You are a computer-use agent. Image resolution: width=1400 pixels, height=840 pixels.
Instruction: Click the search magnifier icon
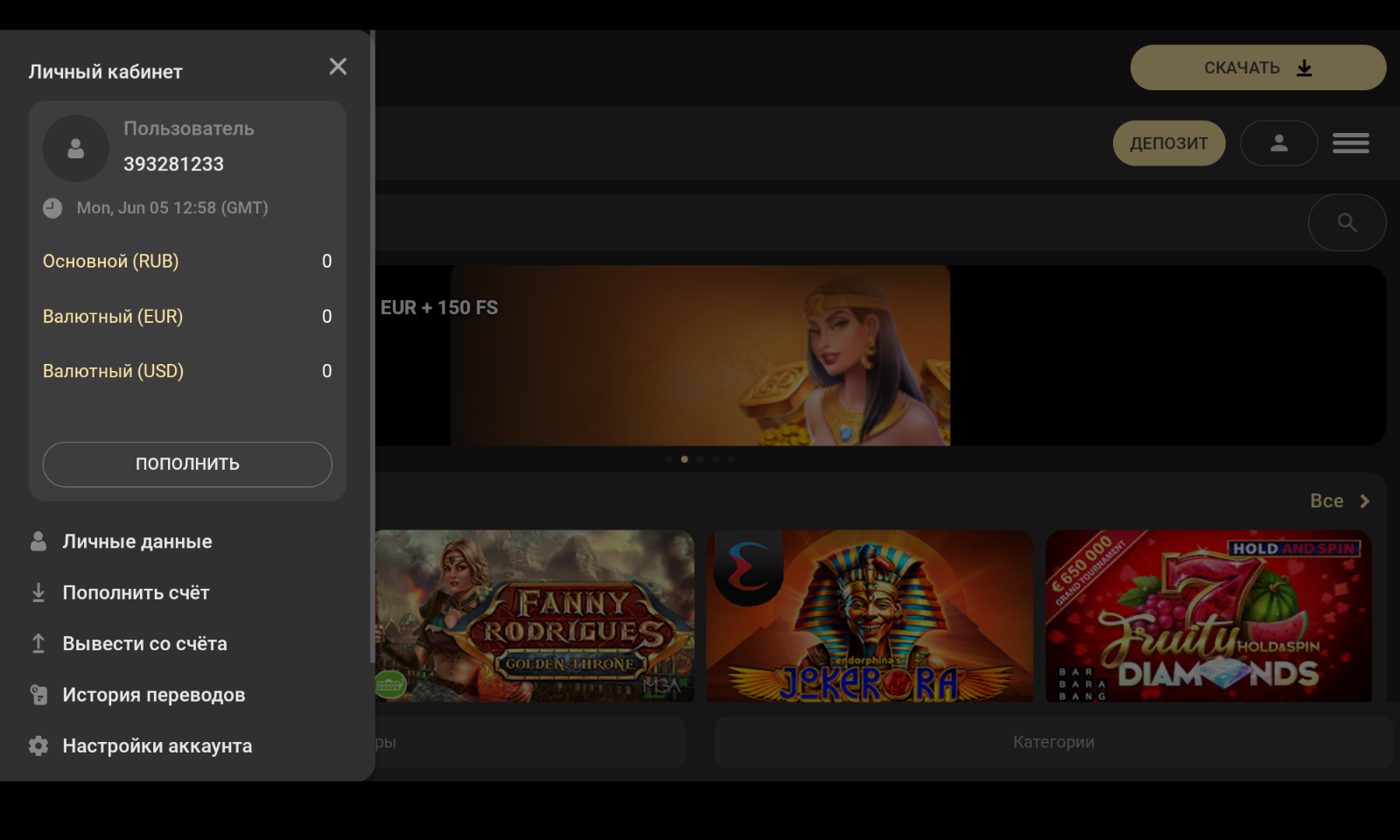tap(1347, 222)
